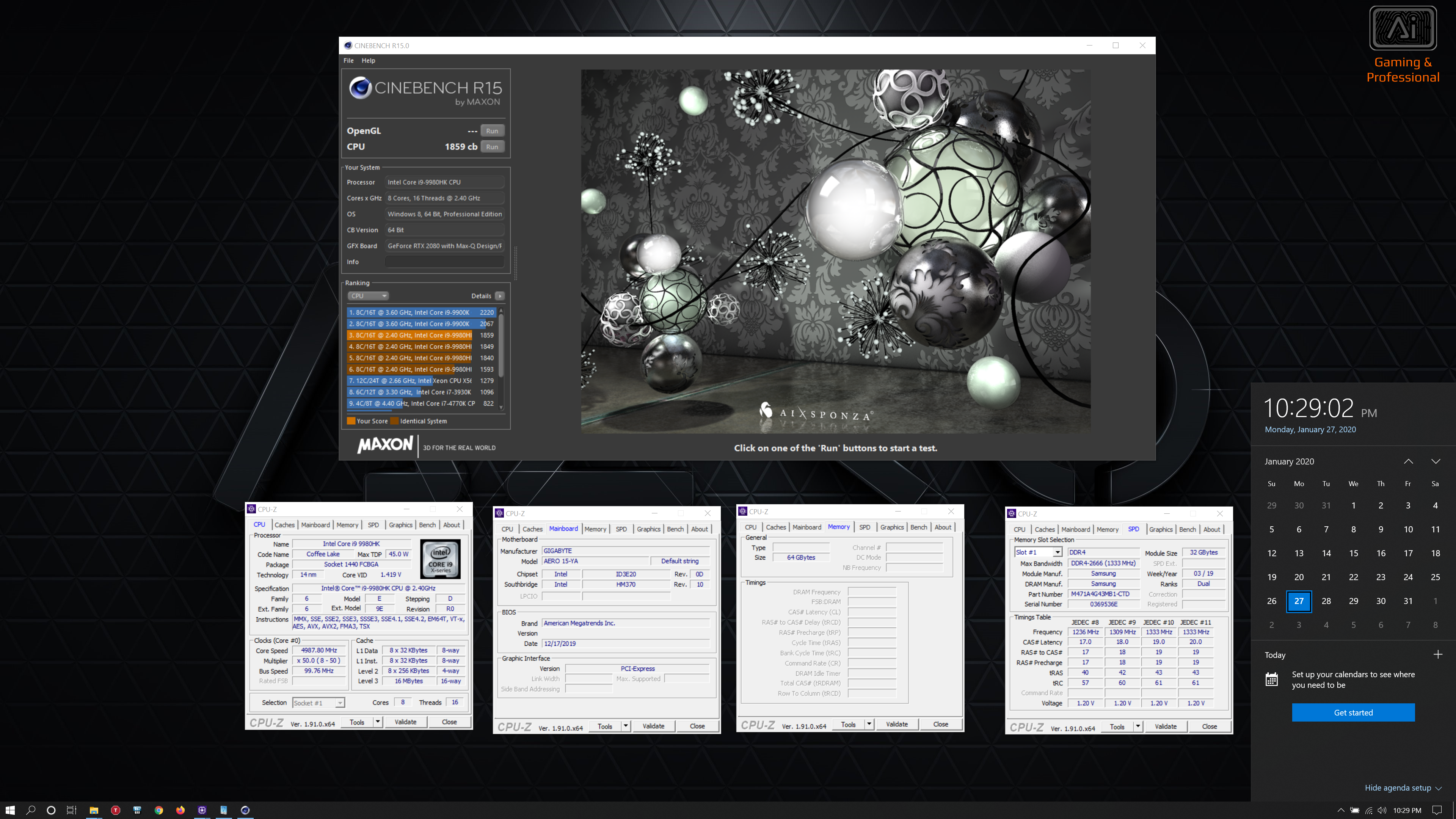
Task: Go to next month in calendar
Action: (1435, 461)
